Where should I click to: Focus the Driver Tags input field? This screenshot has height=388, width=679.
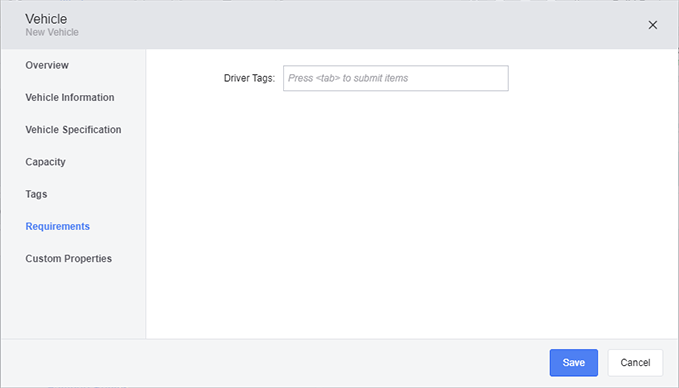(396, 78)
